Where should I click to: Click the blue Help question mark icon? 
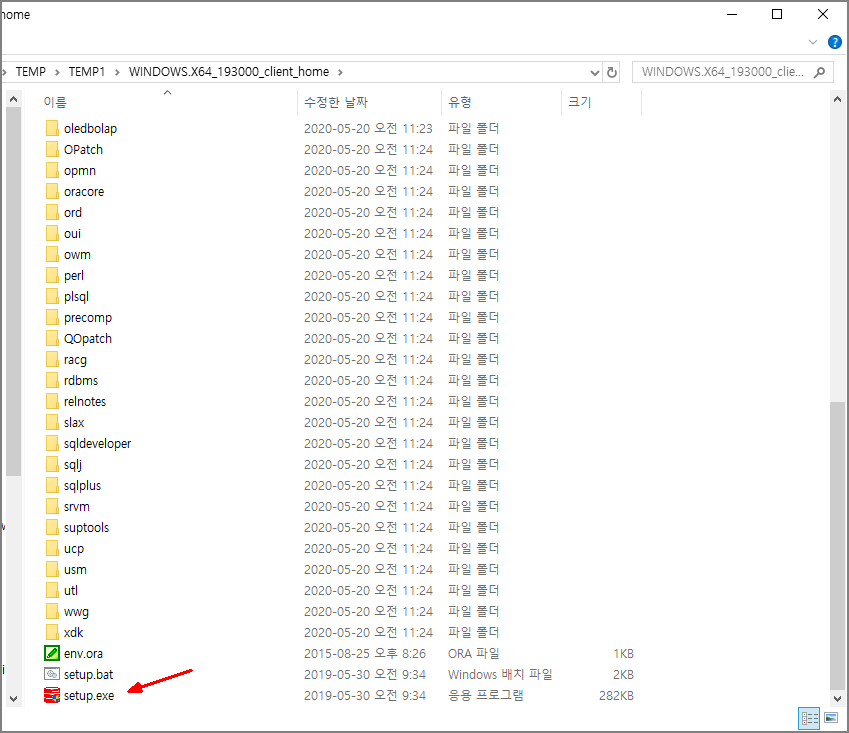tap(835, 42)
